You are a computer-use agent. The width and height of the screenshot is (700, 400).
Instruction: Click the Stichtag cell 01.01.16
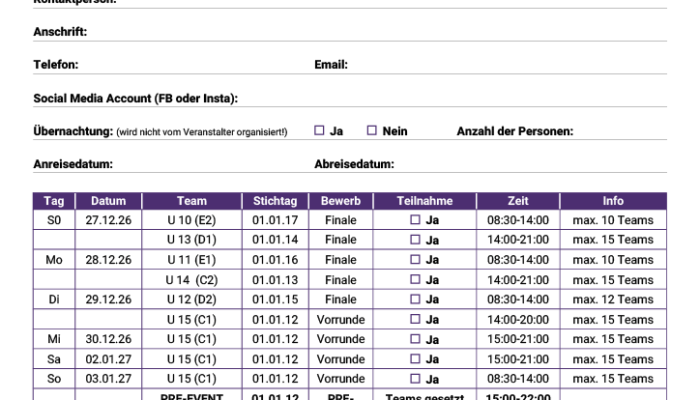coord(275,260)
